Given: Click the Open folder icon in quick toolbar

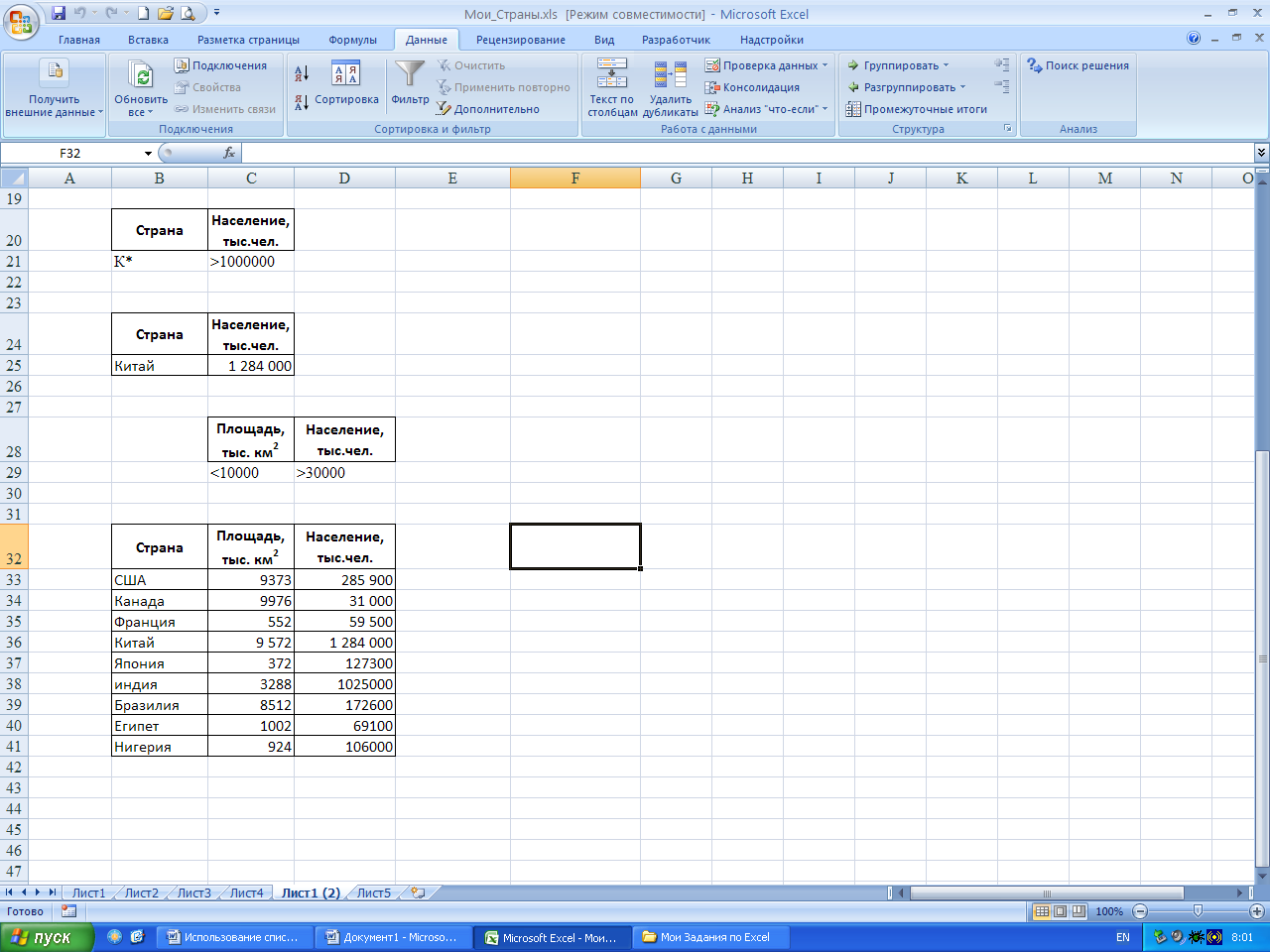Looking at the screenshot, I should pos(165,13).
